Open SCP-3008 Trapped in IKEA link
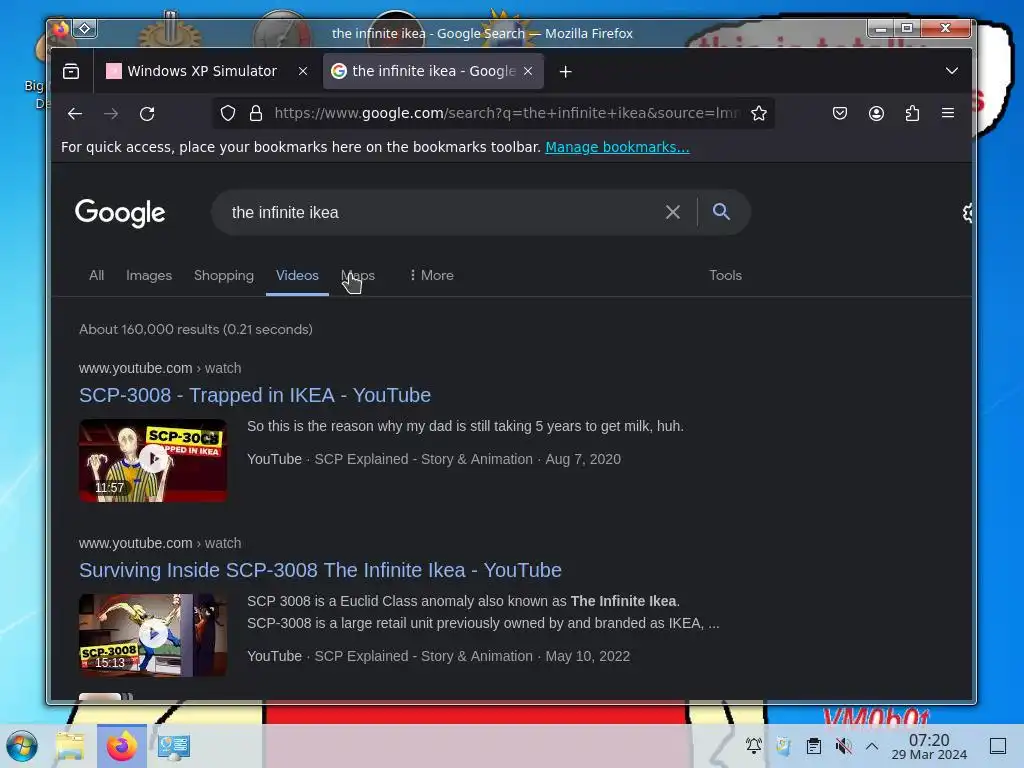 click(255, 395)
